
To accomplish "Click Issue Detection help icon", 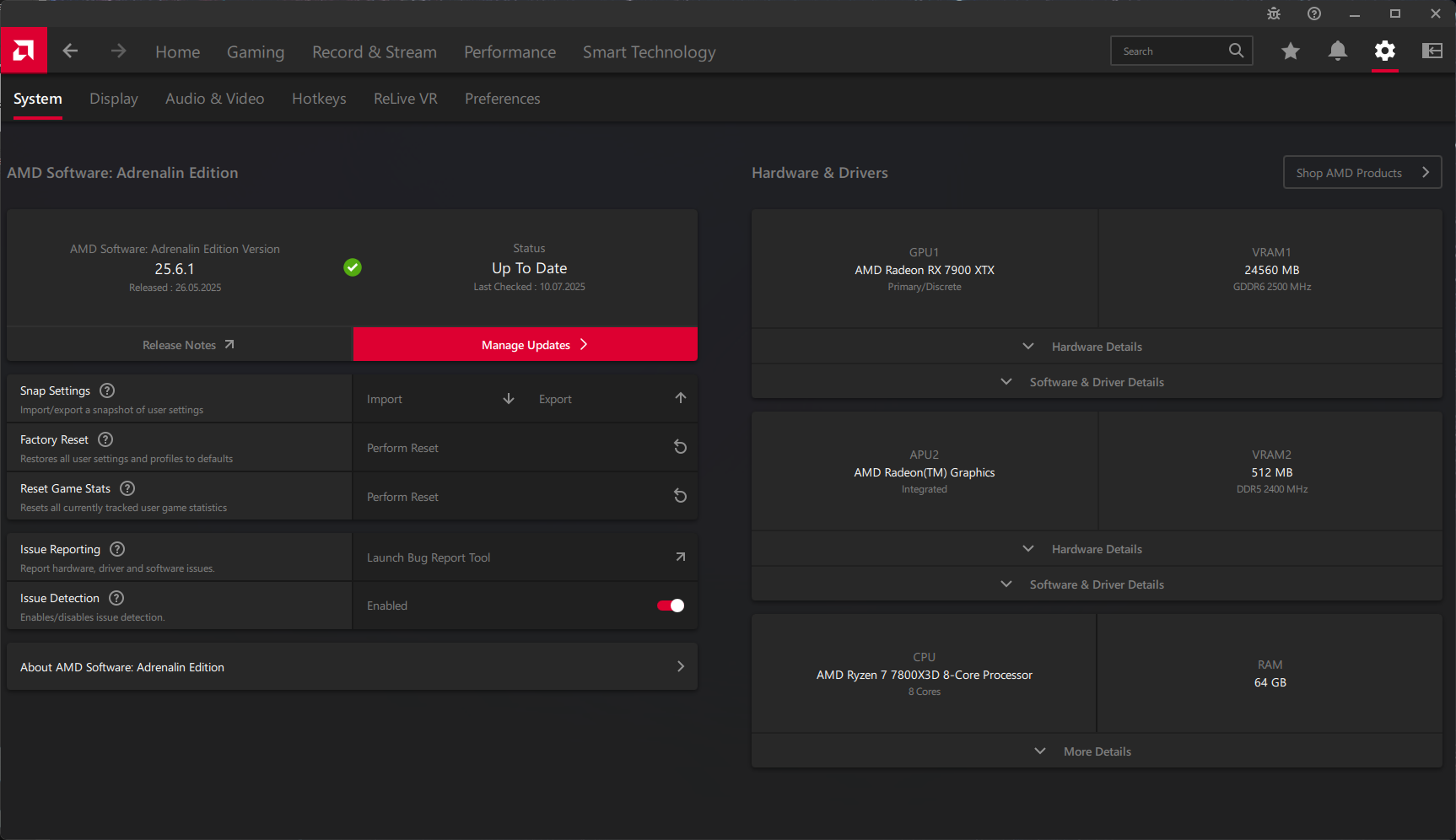I will (x=116, y=598).
